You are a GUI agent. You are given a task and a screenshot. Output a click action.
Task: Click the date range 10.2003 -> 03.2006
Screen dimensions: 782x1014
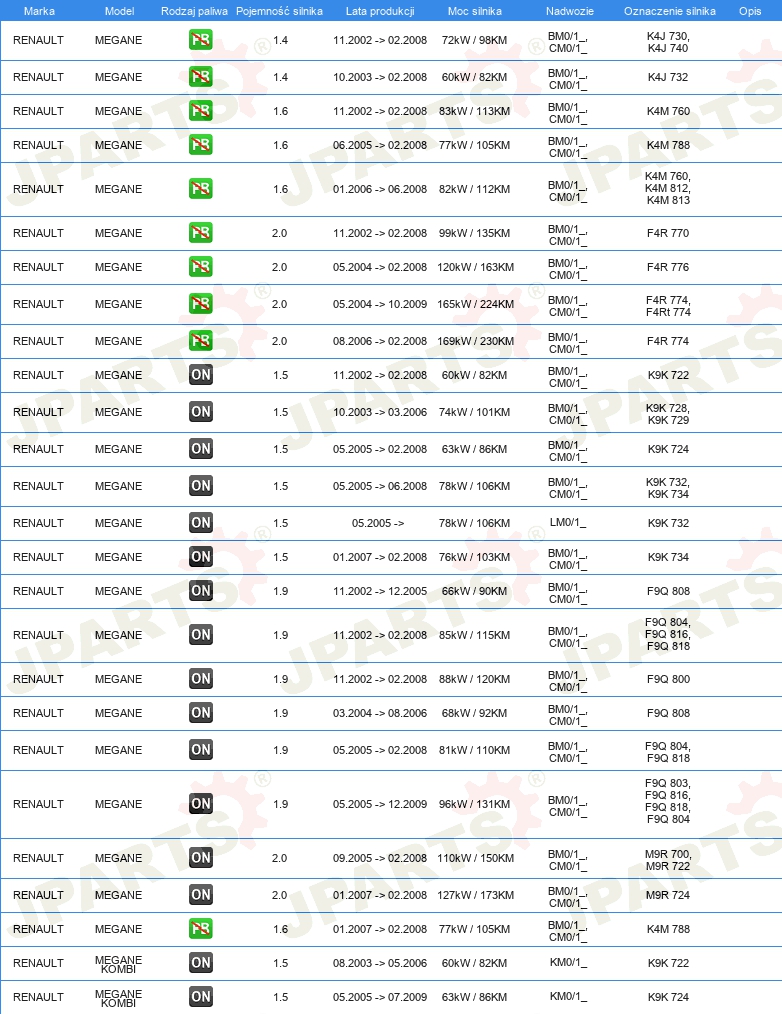(380, 412)
